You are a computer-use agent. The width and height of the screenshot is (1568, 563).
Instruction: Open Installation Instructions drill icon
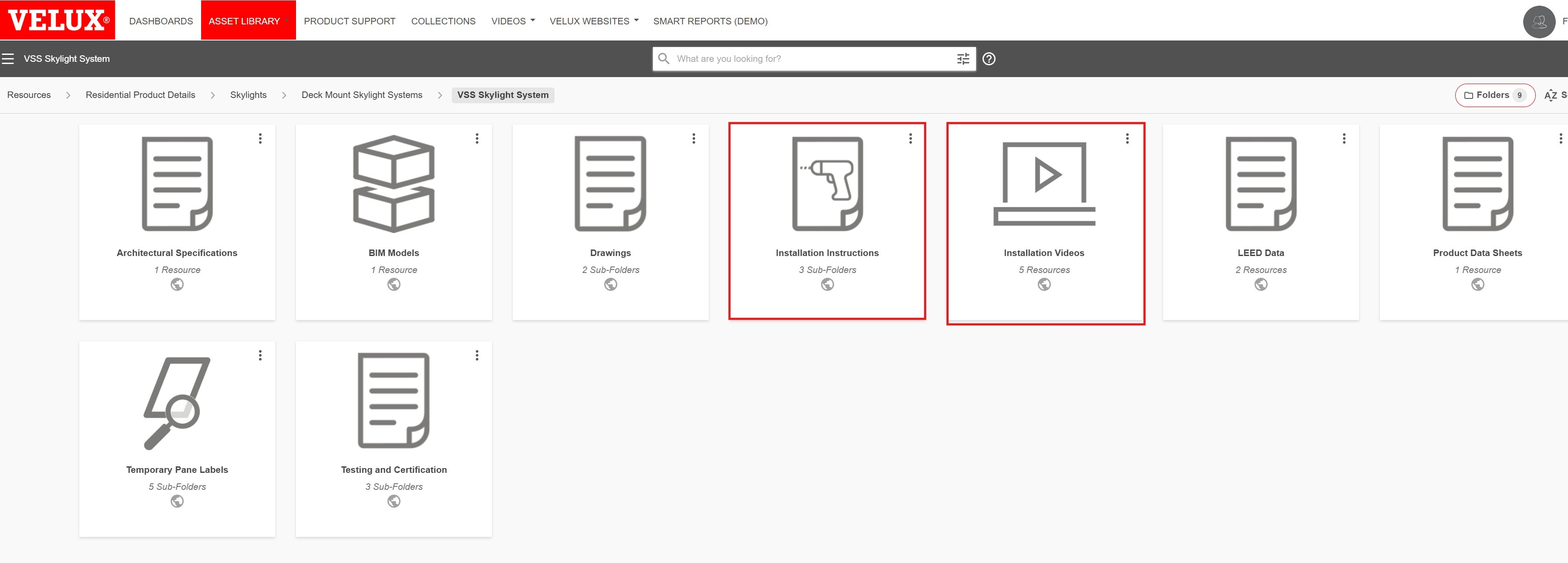click(827, 183)
